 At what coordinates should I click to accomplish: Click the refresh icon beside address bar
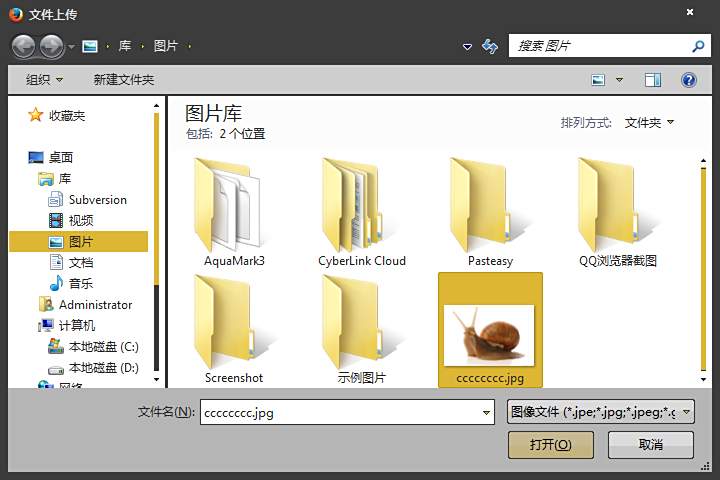tap(490, 46)
